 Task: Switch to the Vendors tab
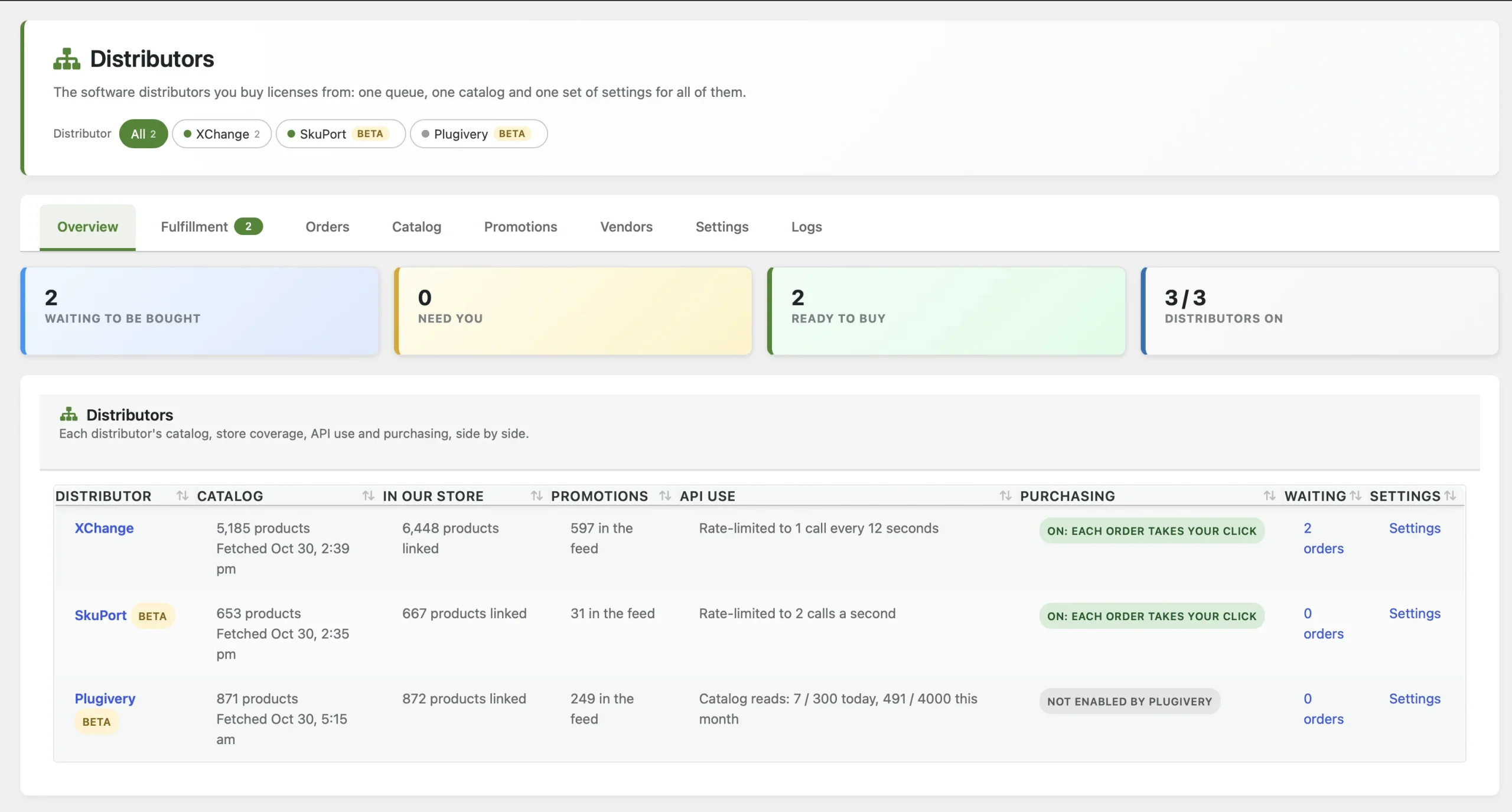click(x=626, y=227)
